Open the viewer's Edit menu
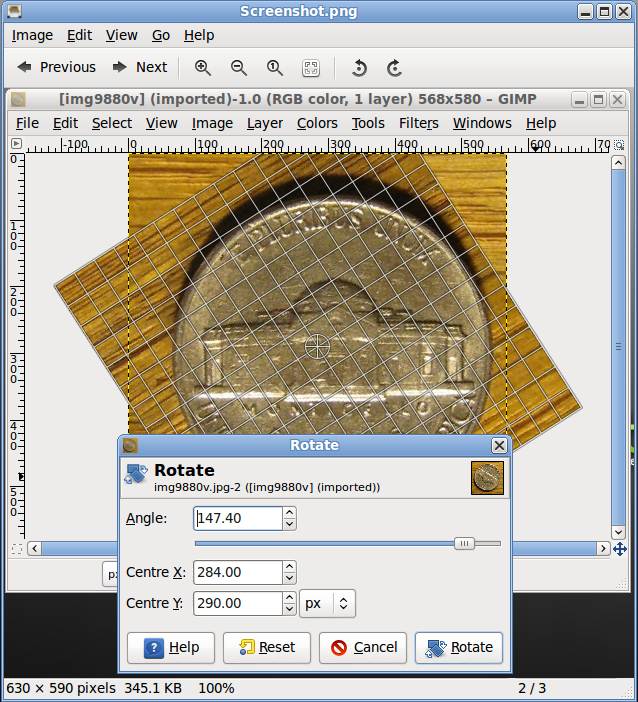This screenshot has width=638, height=702. point(79,35)
